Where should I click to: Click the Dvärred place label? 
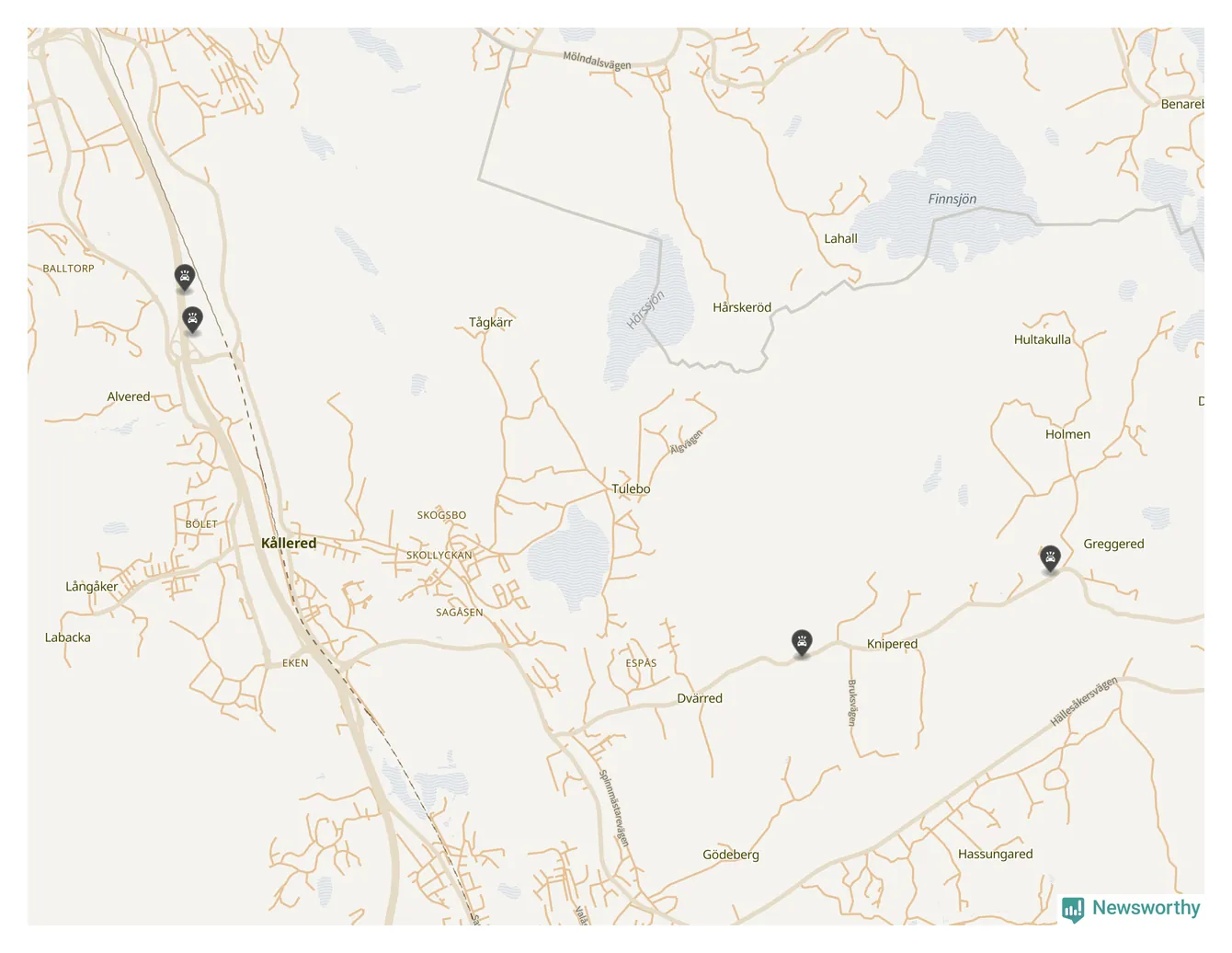700,698
